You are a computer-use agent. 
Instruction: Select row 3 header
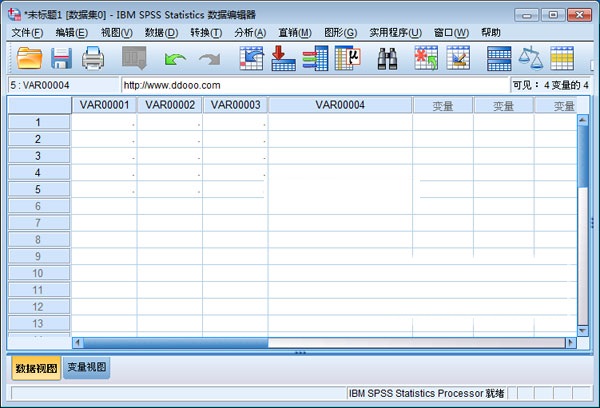coord(38,156)
